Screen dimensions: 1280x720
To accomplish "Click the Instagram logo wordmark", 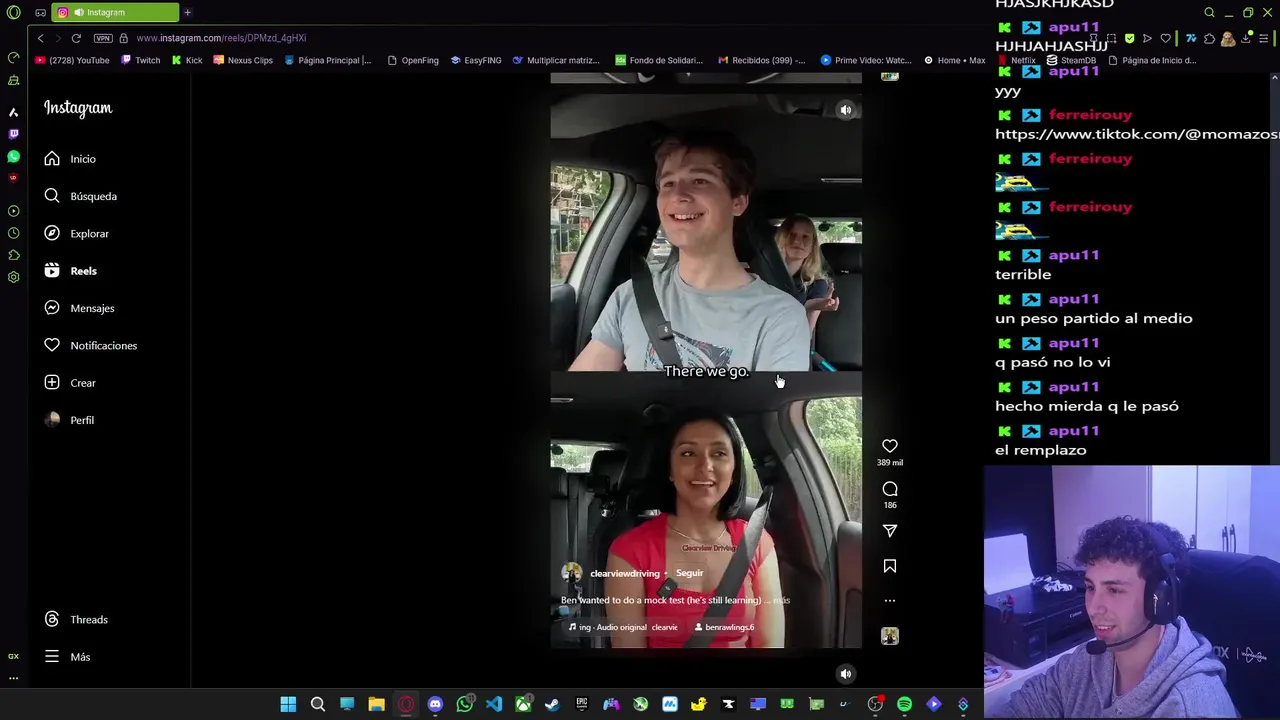I will click(78, 108).
